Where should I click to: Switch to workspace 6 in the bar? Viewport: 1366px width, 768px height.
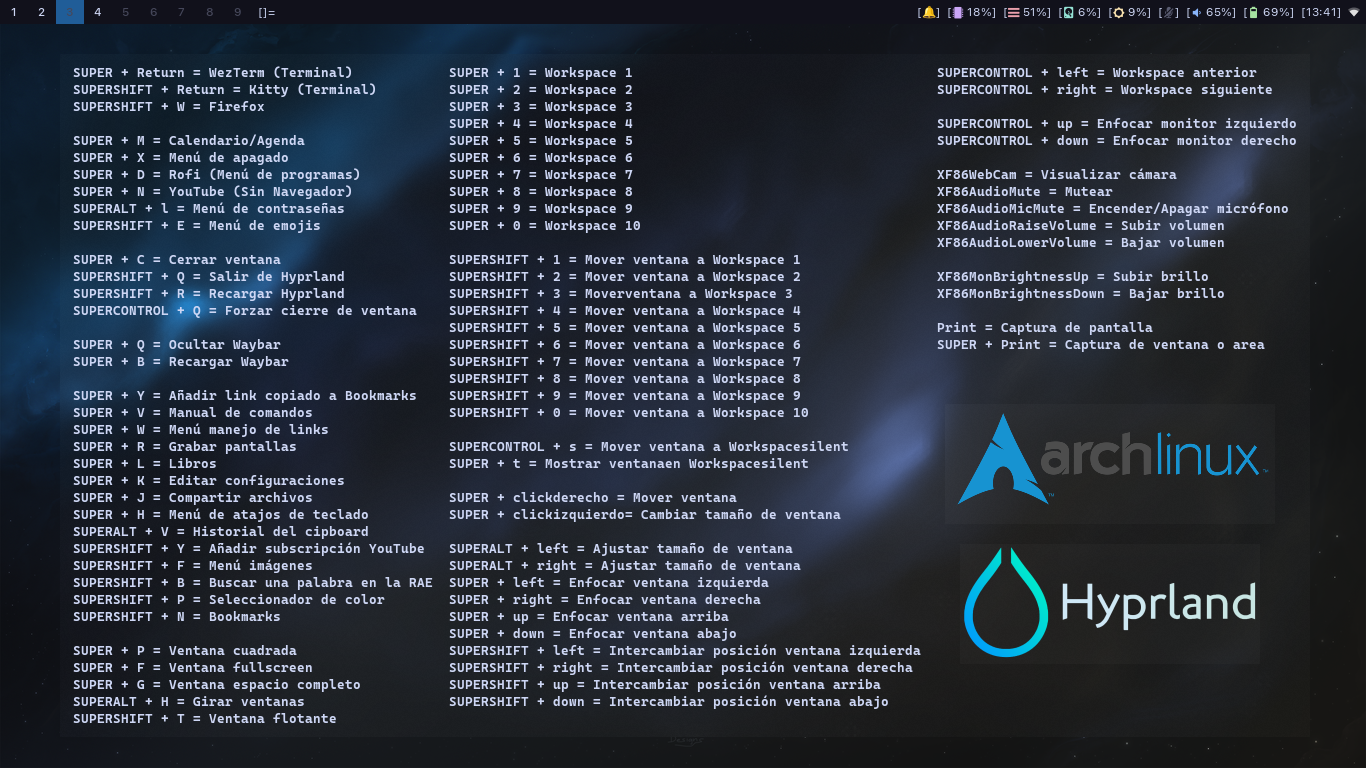click(153, 12)
